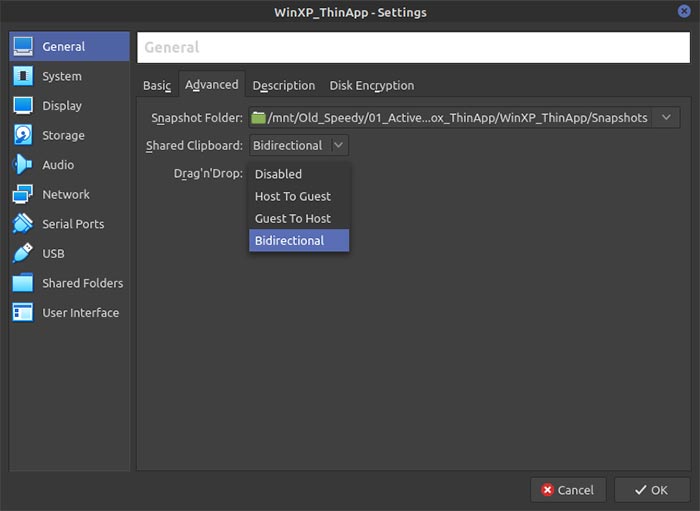Click the System chip icon

(x=23, y=76)
